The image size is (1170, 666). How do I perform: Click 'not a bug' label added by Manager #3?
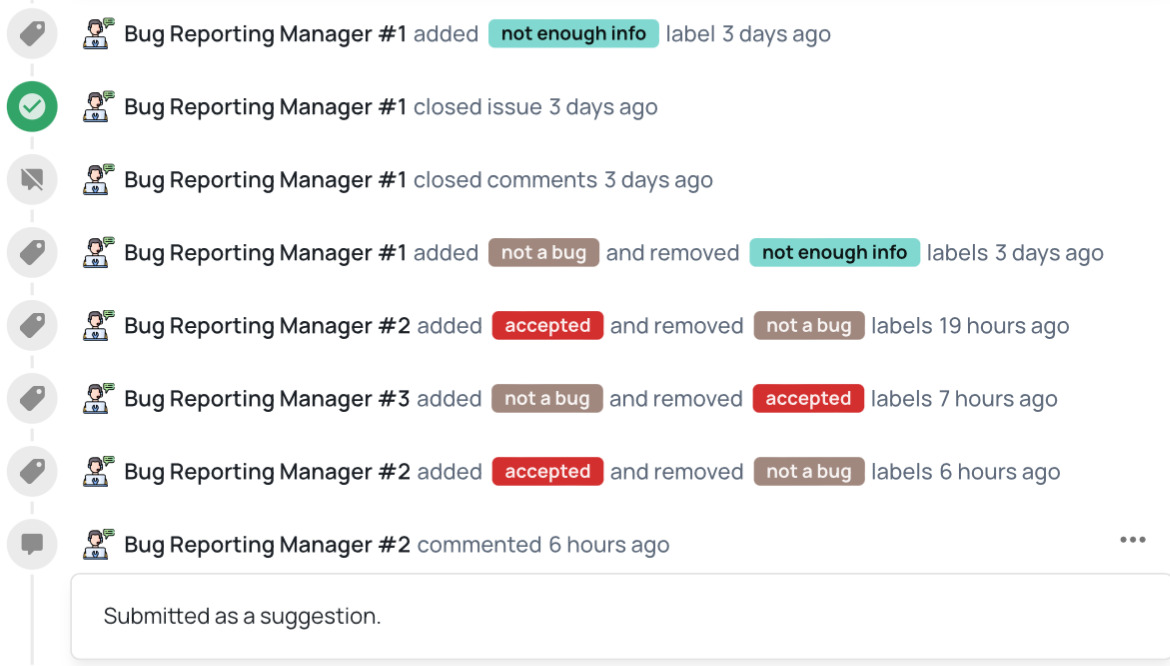tap(547, 399)
